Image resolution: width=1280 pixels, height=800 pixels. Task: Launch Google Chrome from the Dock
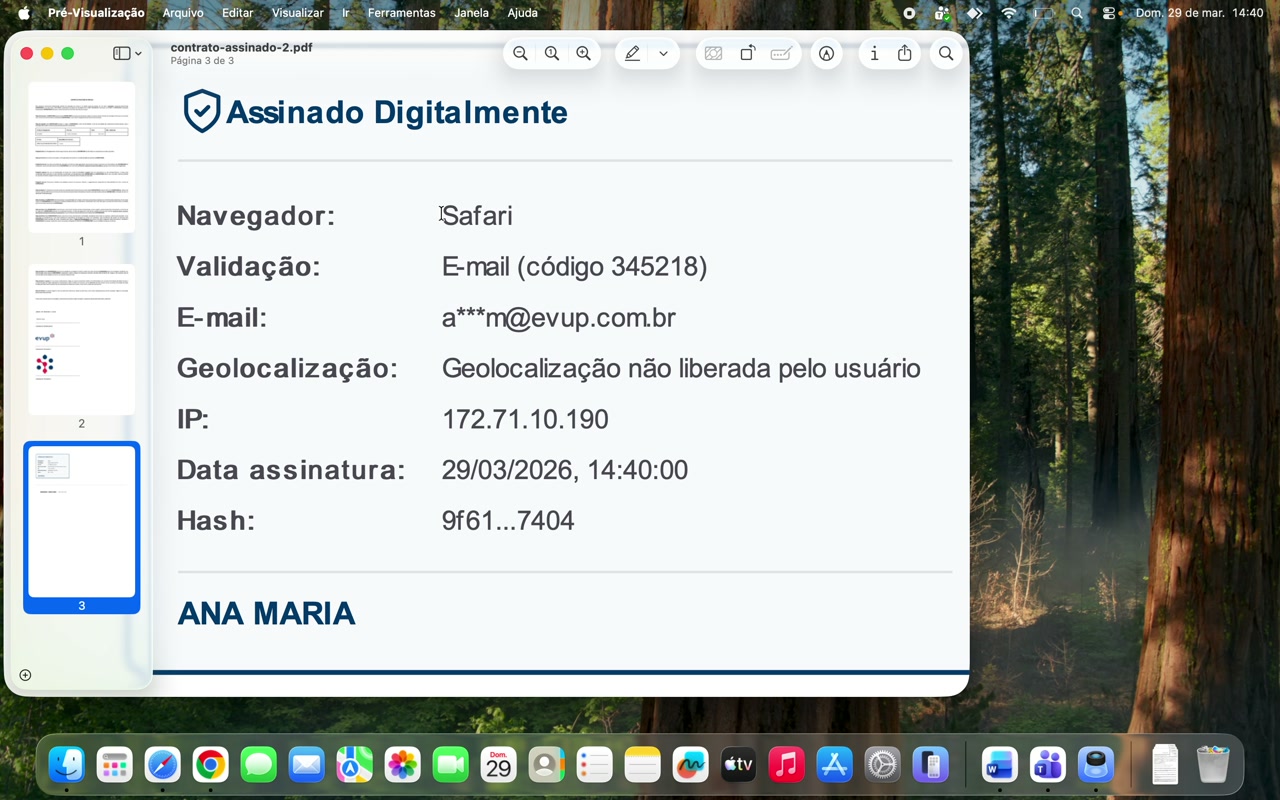(x=211, y=766)
